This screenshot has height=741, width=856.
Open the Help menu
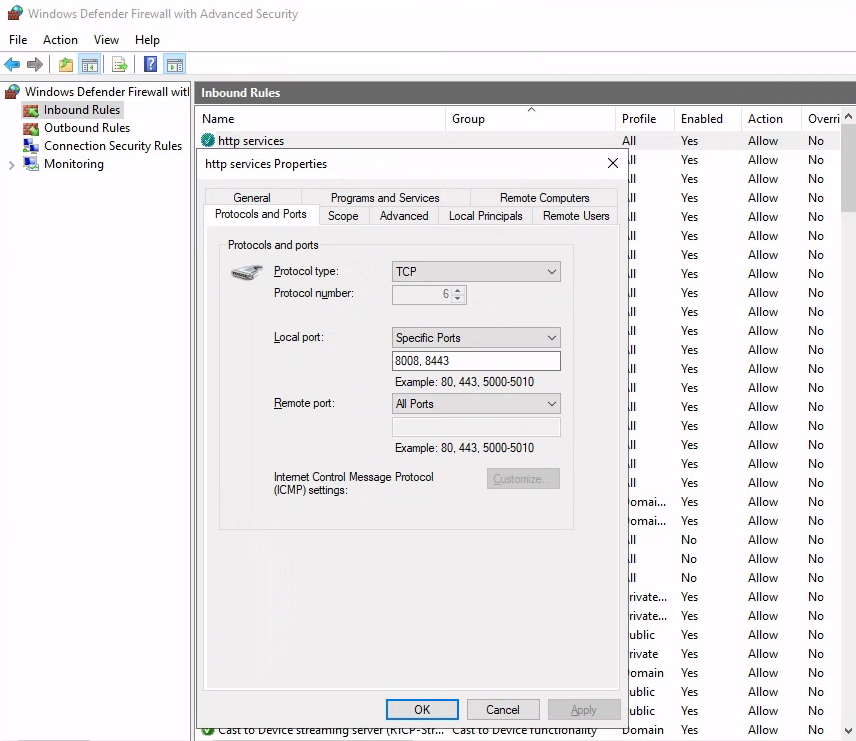point(147,40)
